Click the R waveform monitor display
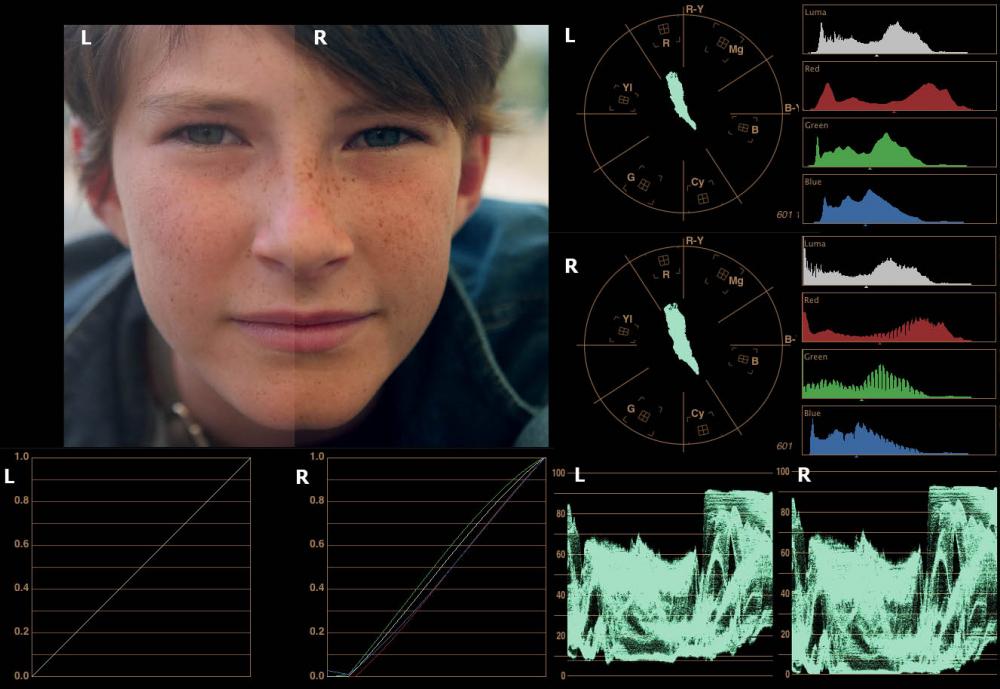This screenshot has width=1000, height=689. [x=893, y=580]
